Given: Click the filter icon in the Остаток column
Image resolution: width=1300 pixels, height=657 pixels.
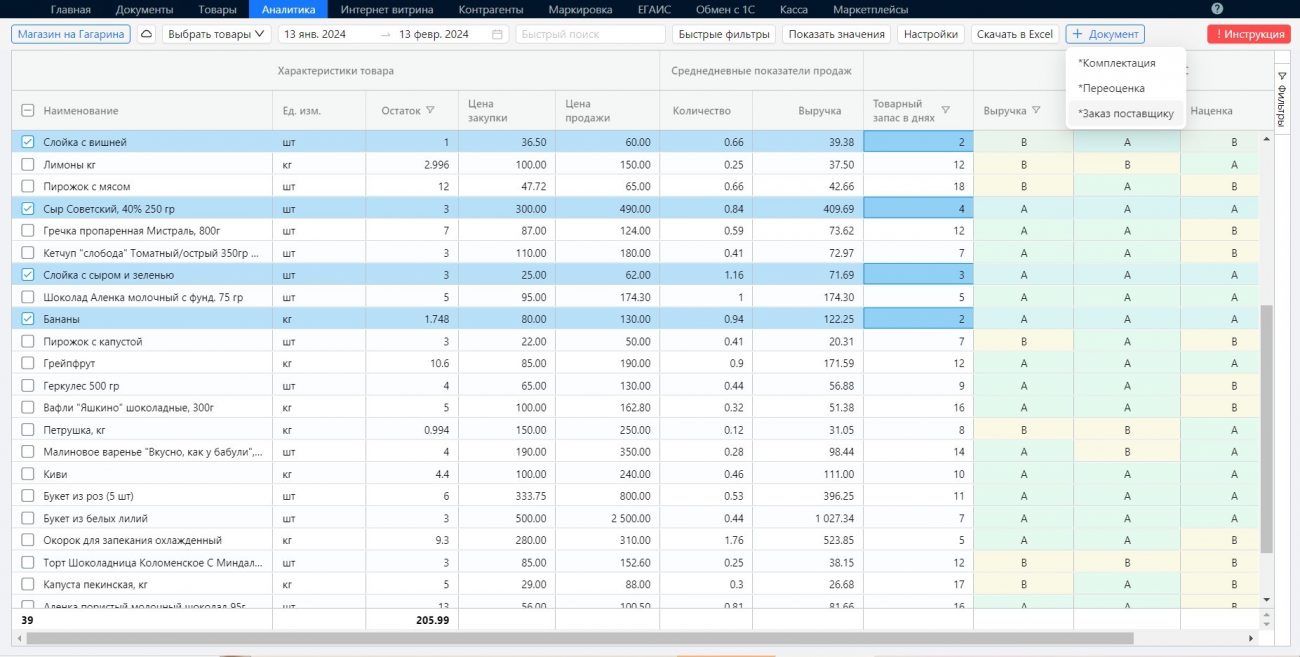Looking at the screenshot, I should [x=430, y=111].
